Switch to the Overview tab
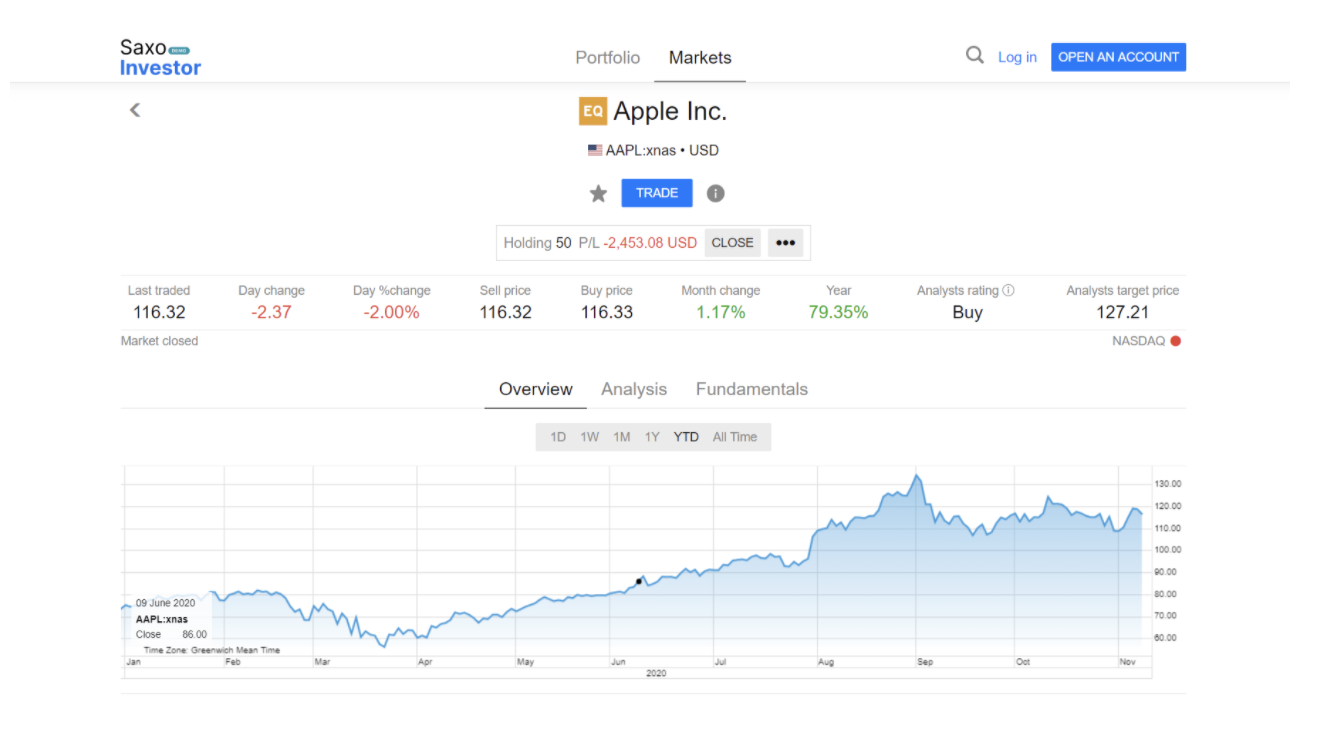This screenshot has height=732, width=1326. 536,389
